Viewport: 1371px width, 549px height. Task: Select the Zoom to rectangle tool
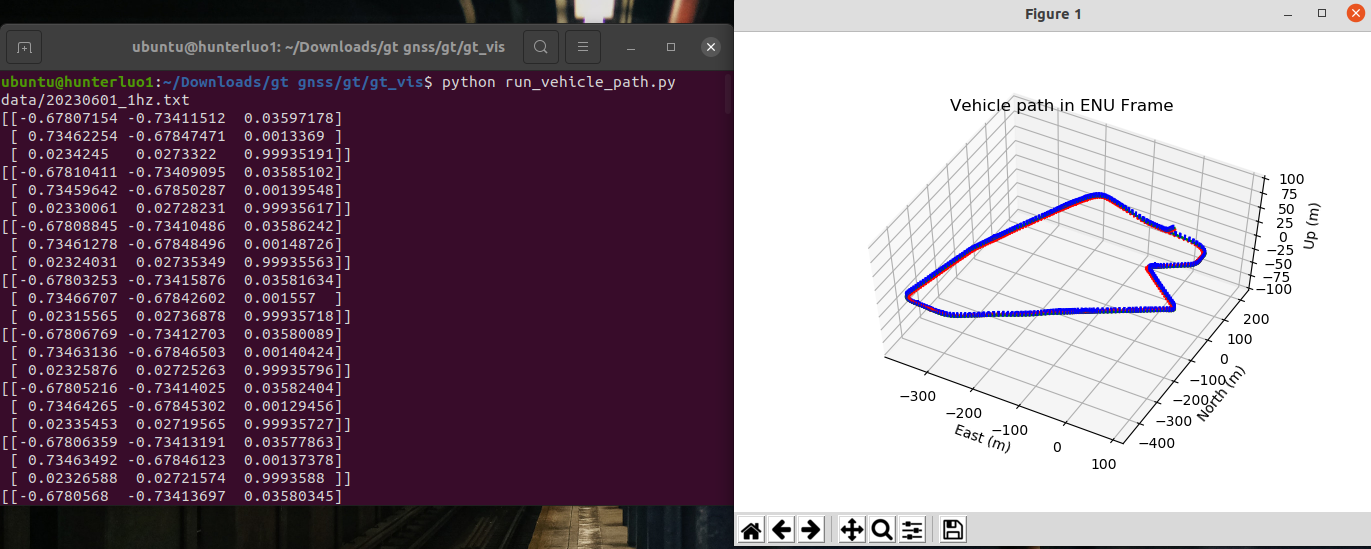click(x=882, y=530)
